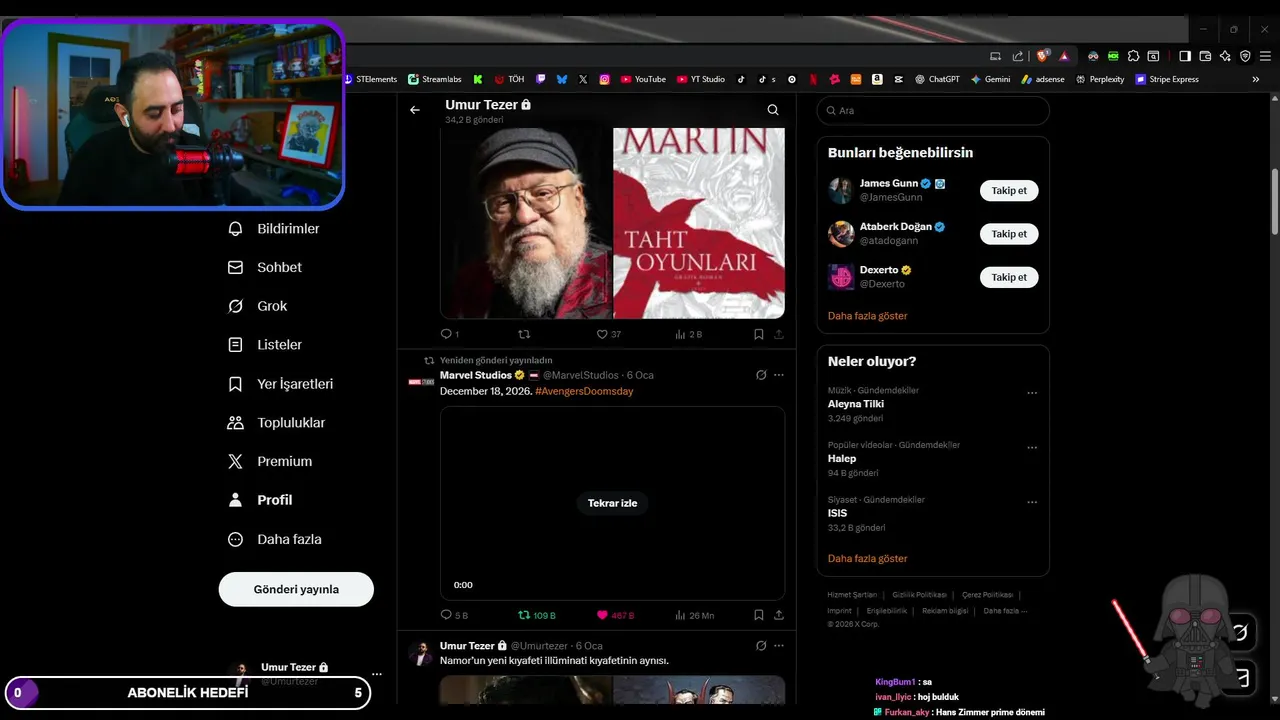
Task: Follow Ataberk Doğan with Takip et
Action: tap(1009, 234)
